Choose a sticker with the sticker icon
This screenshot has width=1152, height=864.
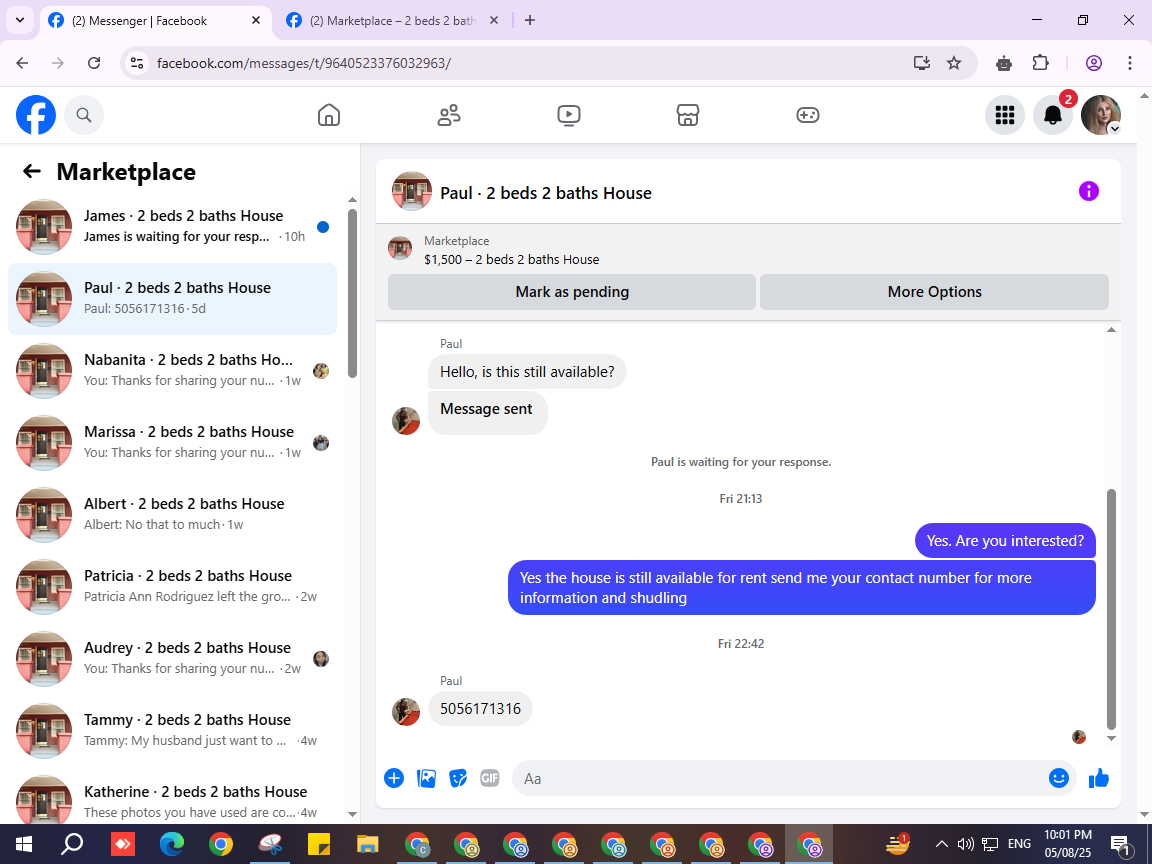(458, 778)
